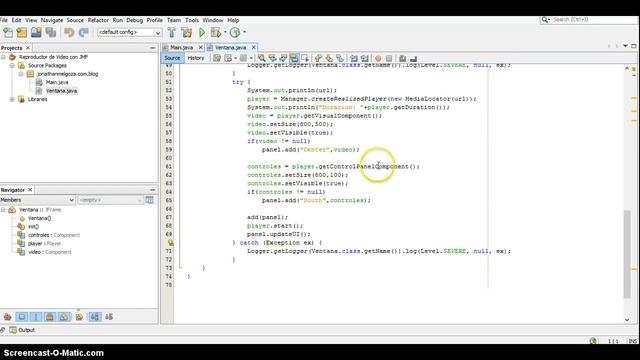This screenshot has height=360, width=640.
Task: Expand the Libraries node
Action: click(x=12, y=99)
